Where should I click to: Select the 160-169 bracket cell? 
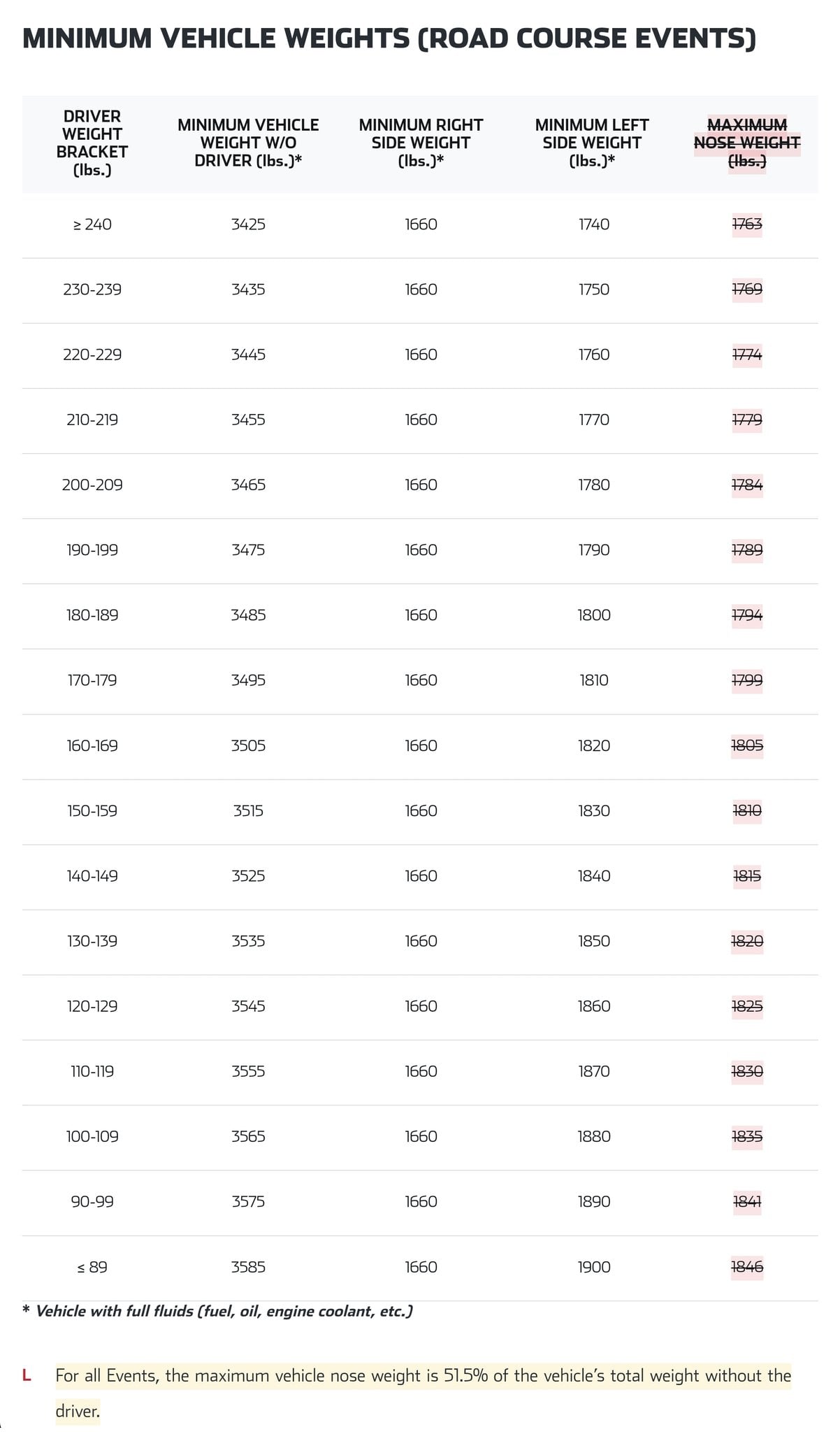92,745
